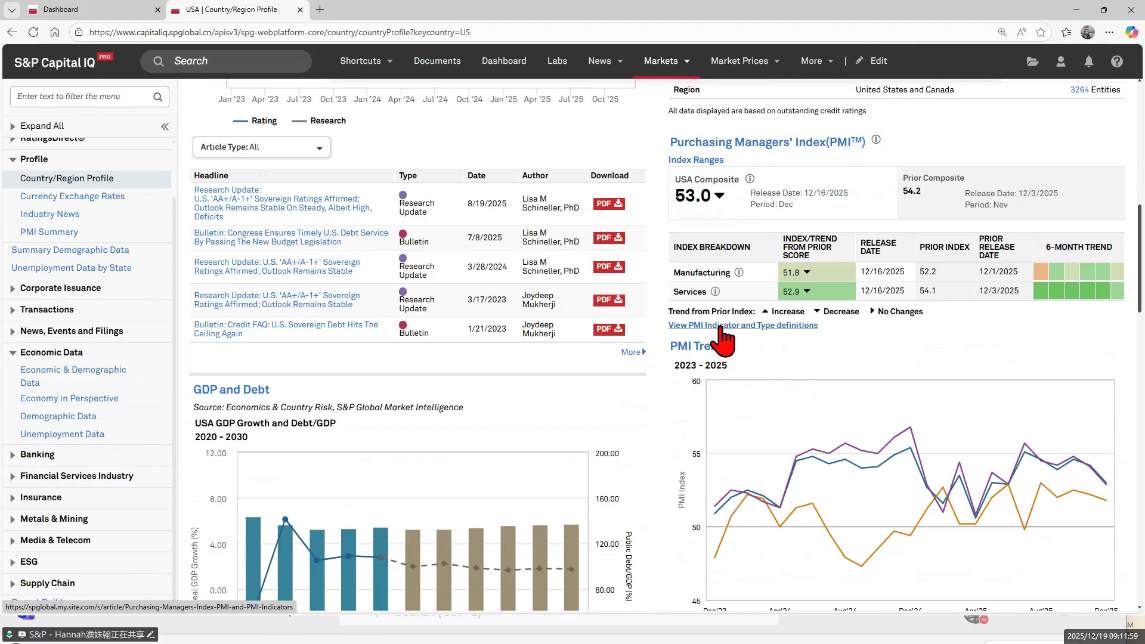Click the menu filter text field
1145x644 pixels.
[x=82, y=97]
